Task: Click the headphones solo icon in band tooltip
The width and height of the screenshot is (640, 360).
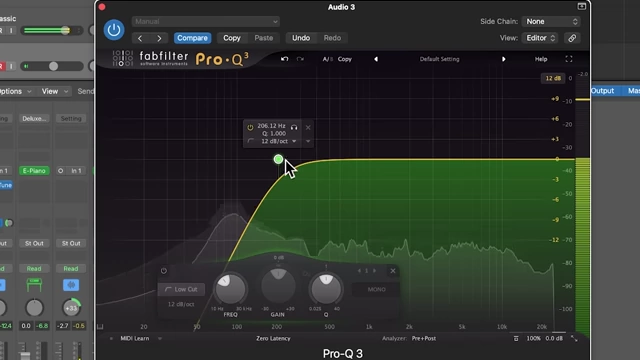Action: 294,127
